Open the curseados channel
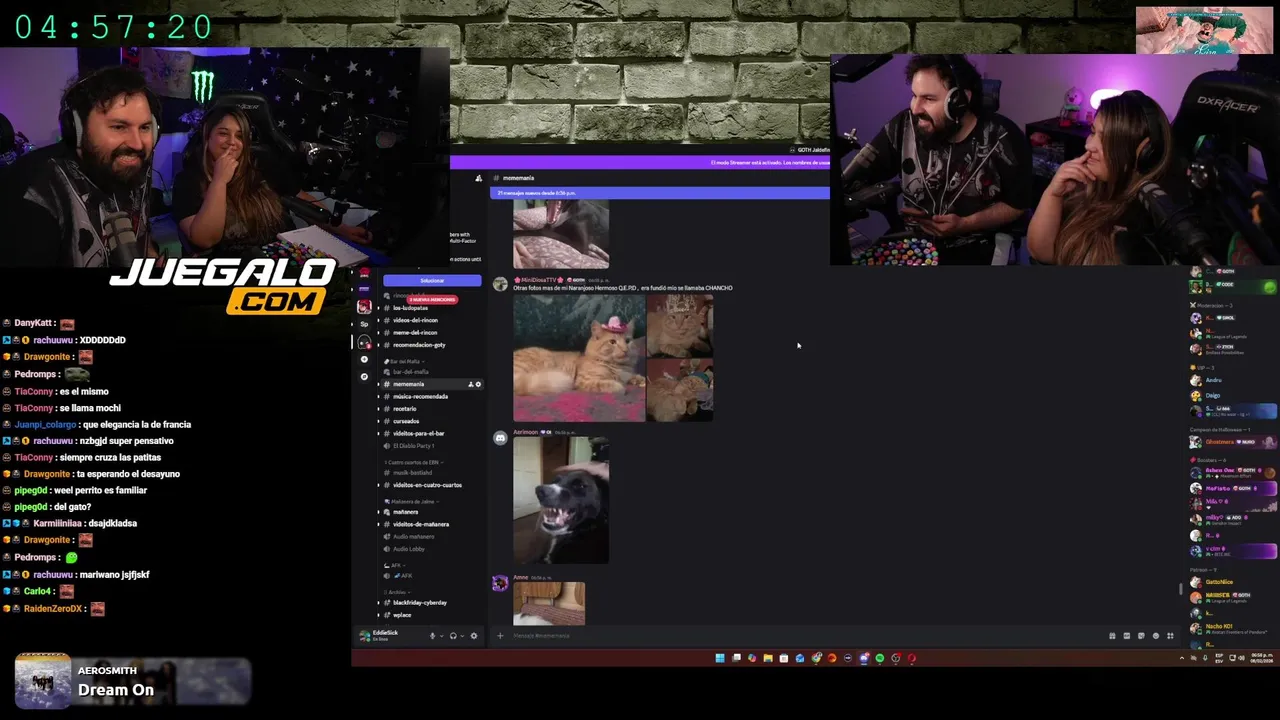This screenshot has height=720, width=1280. [x=406, y=421]
